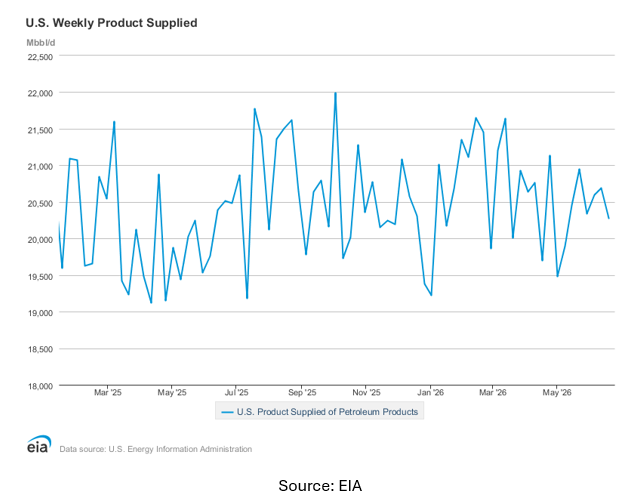Click the Jul '25 x-axis label

point(236,393)
